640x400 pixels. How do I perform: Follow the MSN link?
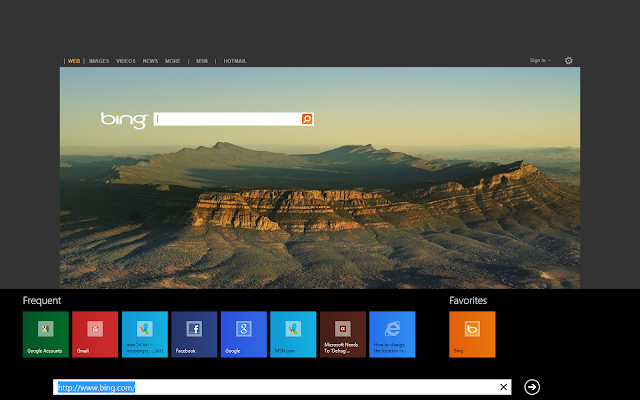tap(202, 61)
